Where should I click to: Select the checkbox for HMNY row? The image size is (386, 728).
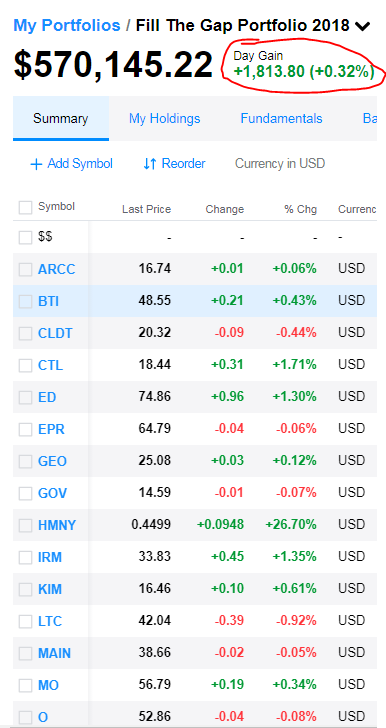[x=25, y=526]
